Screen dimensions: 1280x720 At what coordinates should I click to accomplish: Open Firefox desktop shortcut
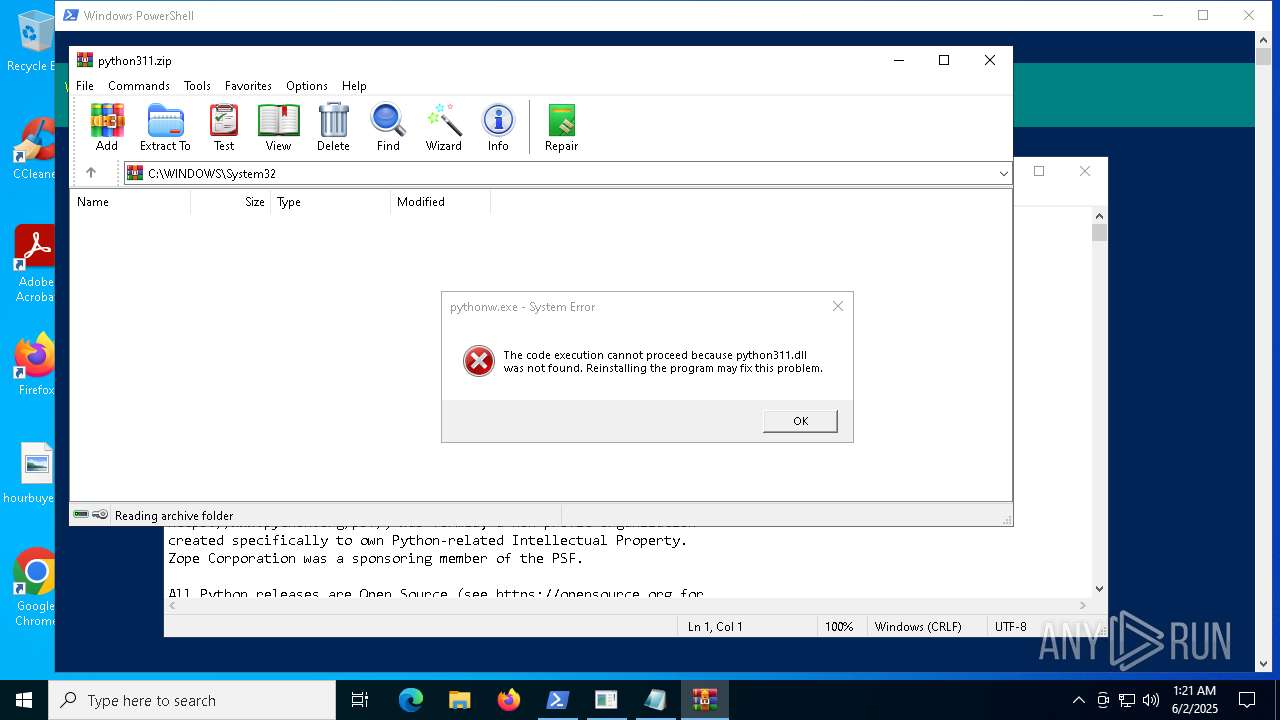[35, 365]
